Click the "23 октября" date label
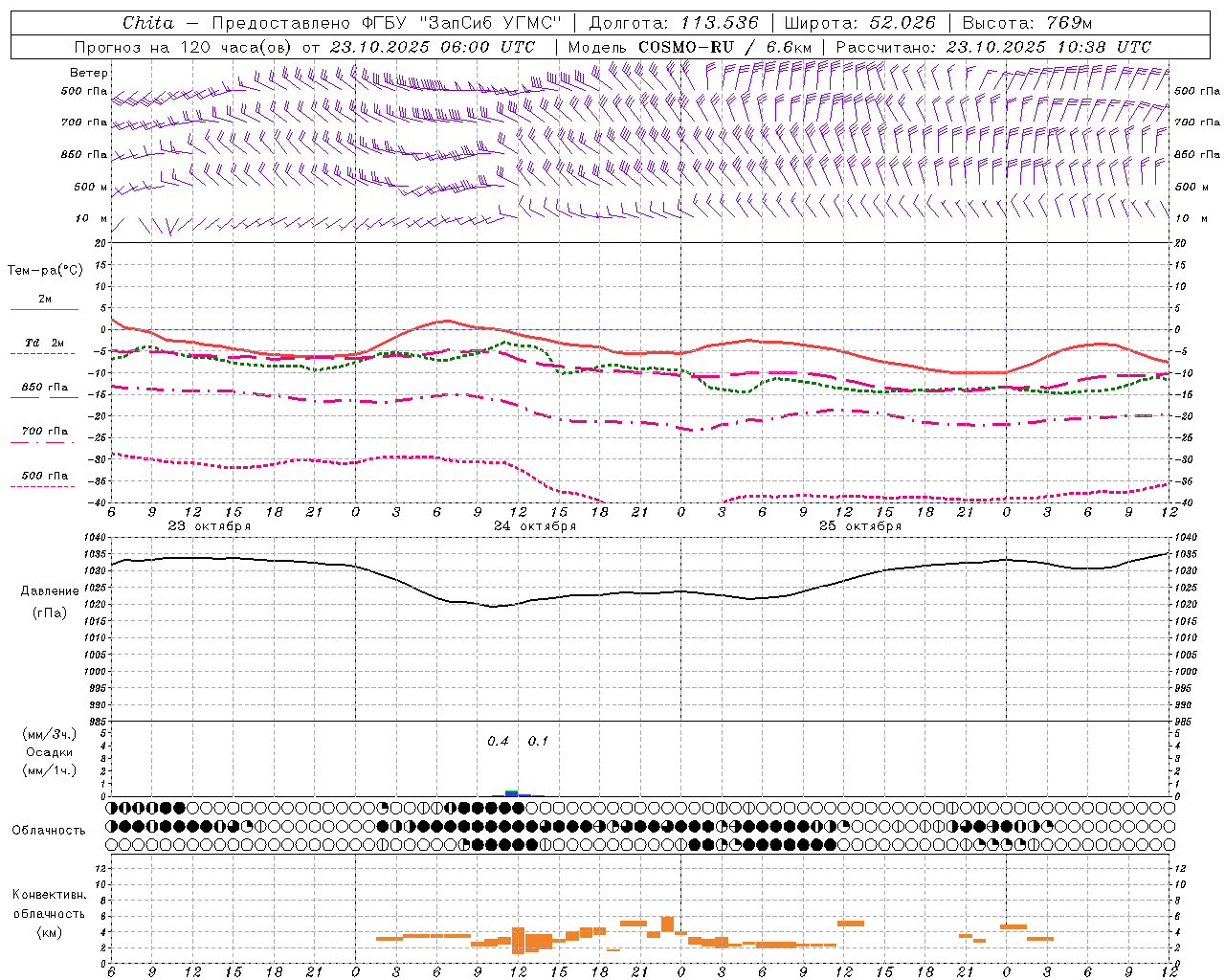 pyautogui.click(x=210, y=525)
